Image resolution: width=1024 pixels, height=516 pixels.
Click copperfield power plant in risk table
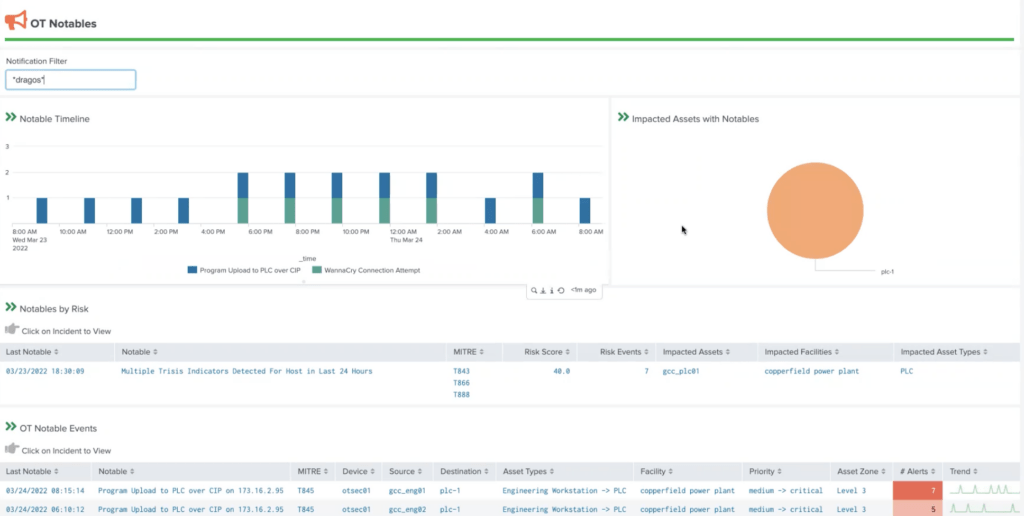811,371
